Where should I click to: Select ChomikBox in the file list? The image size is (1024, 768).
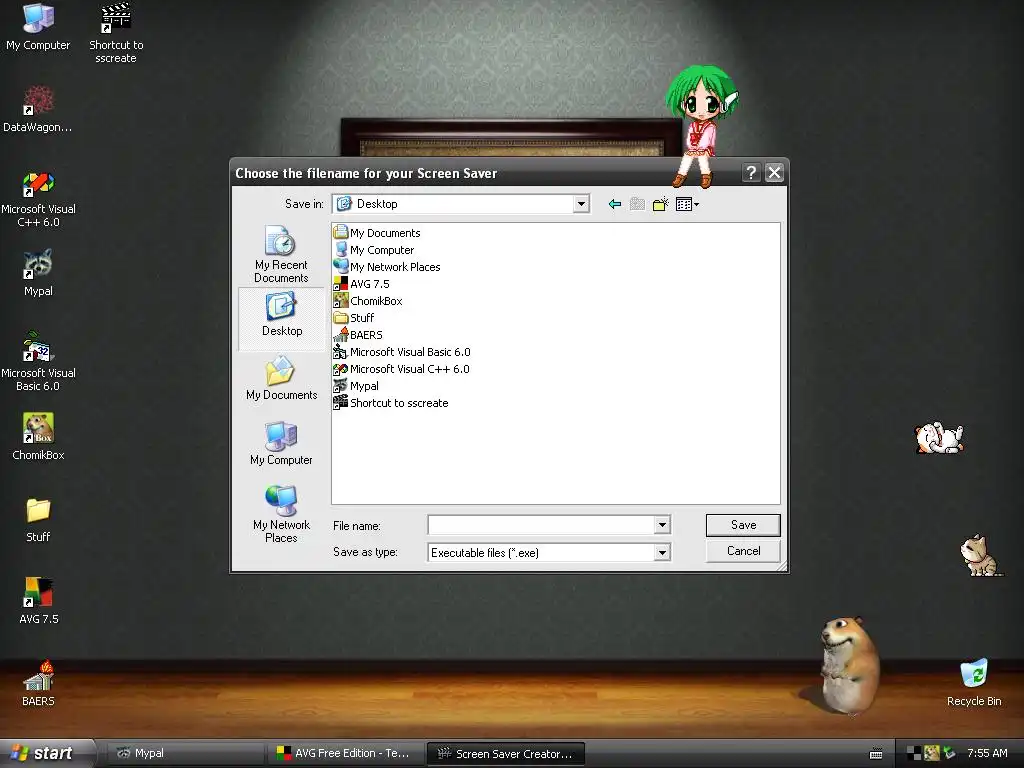click(x=368, y=300)
